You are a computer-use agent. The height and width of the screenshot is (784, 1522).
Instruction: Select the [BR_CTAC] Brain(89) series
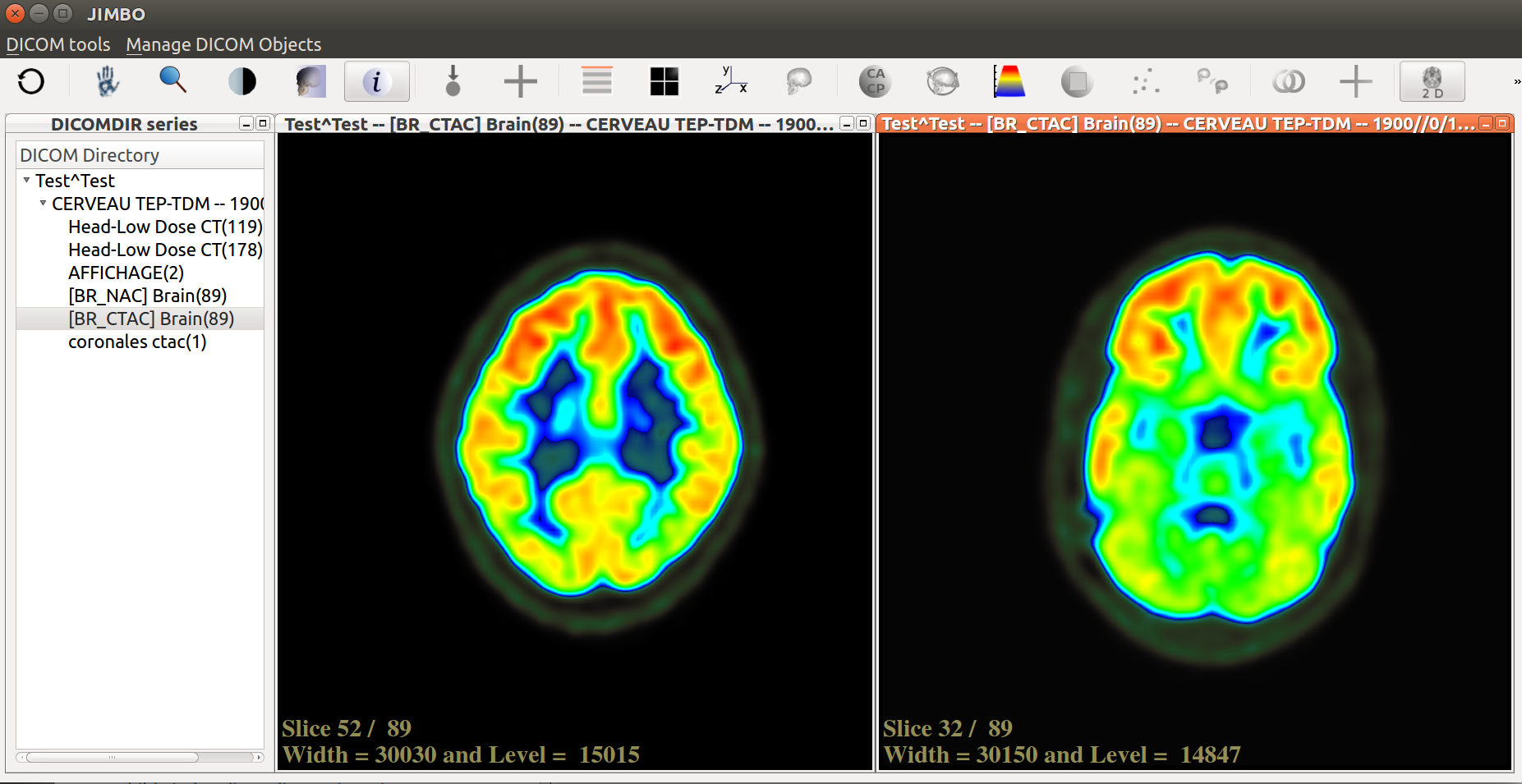click(x=151, y=319)
